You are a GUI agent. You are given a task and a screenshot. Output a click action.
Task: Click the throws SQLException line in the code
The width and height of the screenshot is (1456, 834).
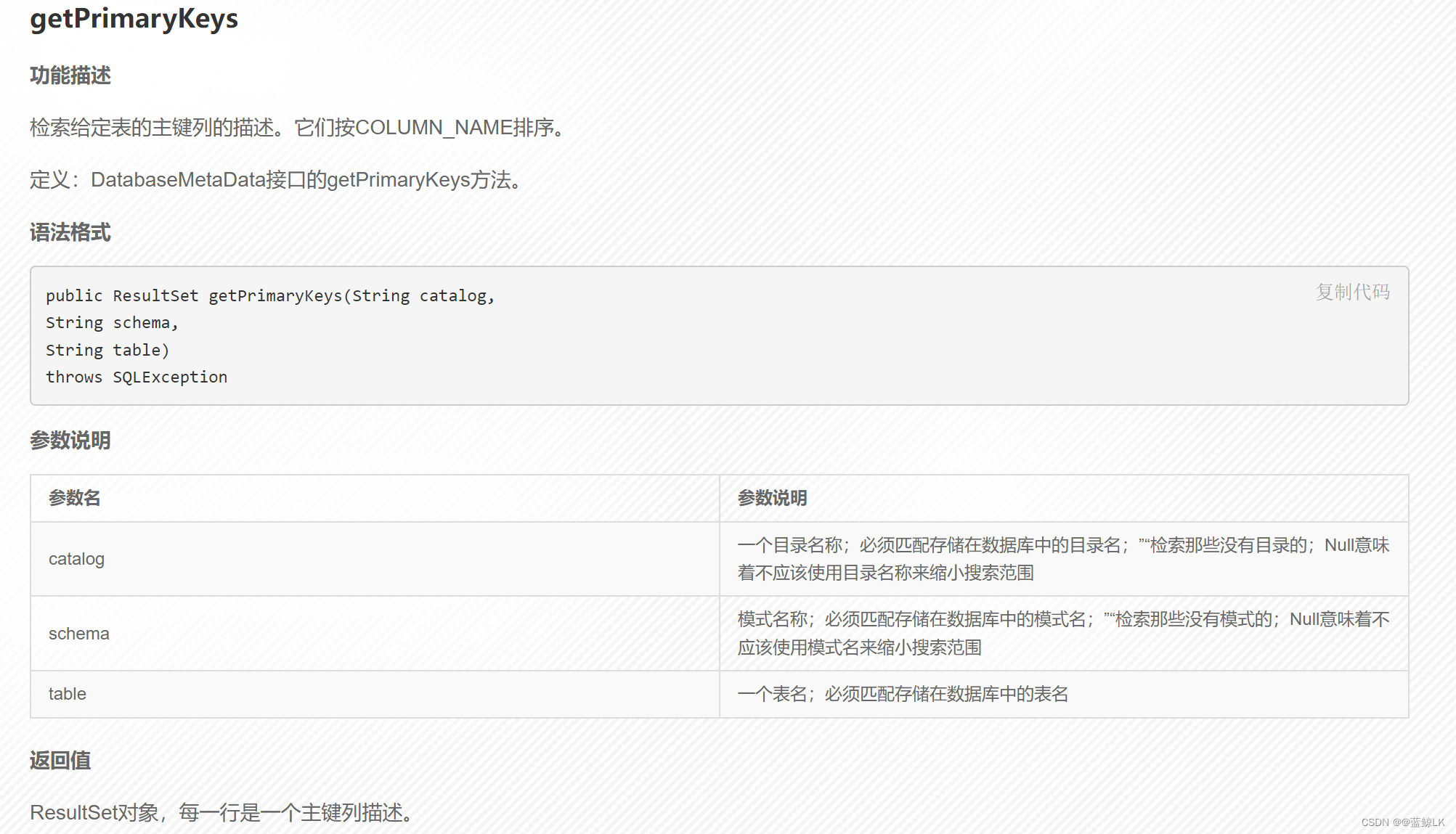137,377
